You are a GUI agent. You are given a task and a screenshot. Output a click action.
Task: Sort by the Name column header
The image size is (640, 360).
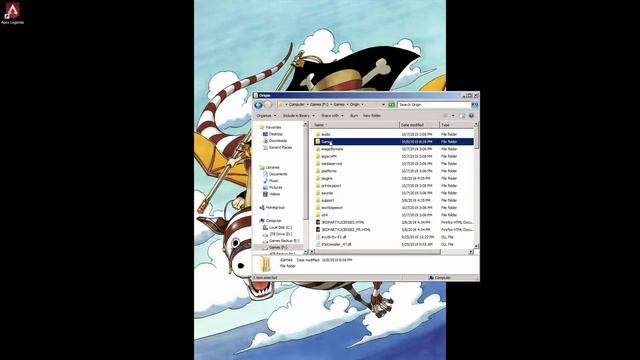[354, 125]
